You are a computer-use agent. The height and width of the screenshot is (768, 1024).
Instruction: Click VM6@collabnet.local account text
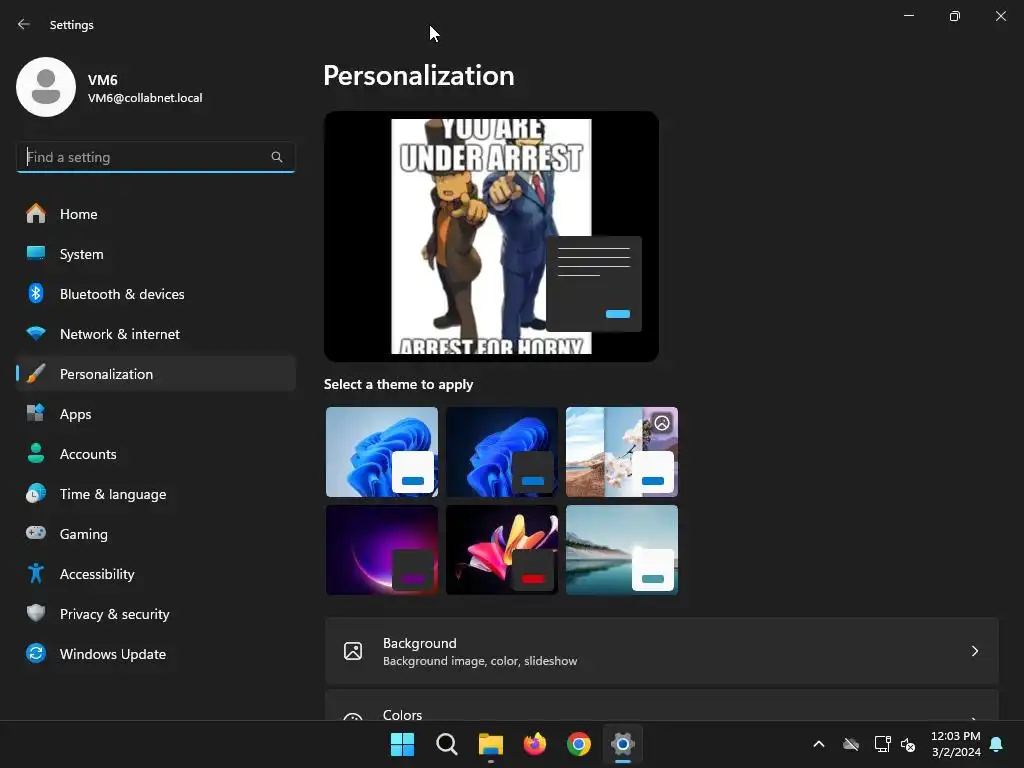pos(145,98)
